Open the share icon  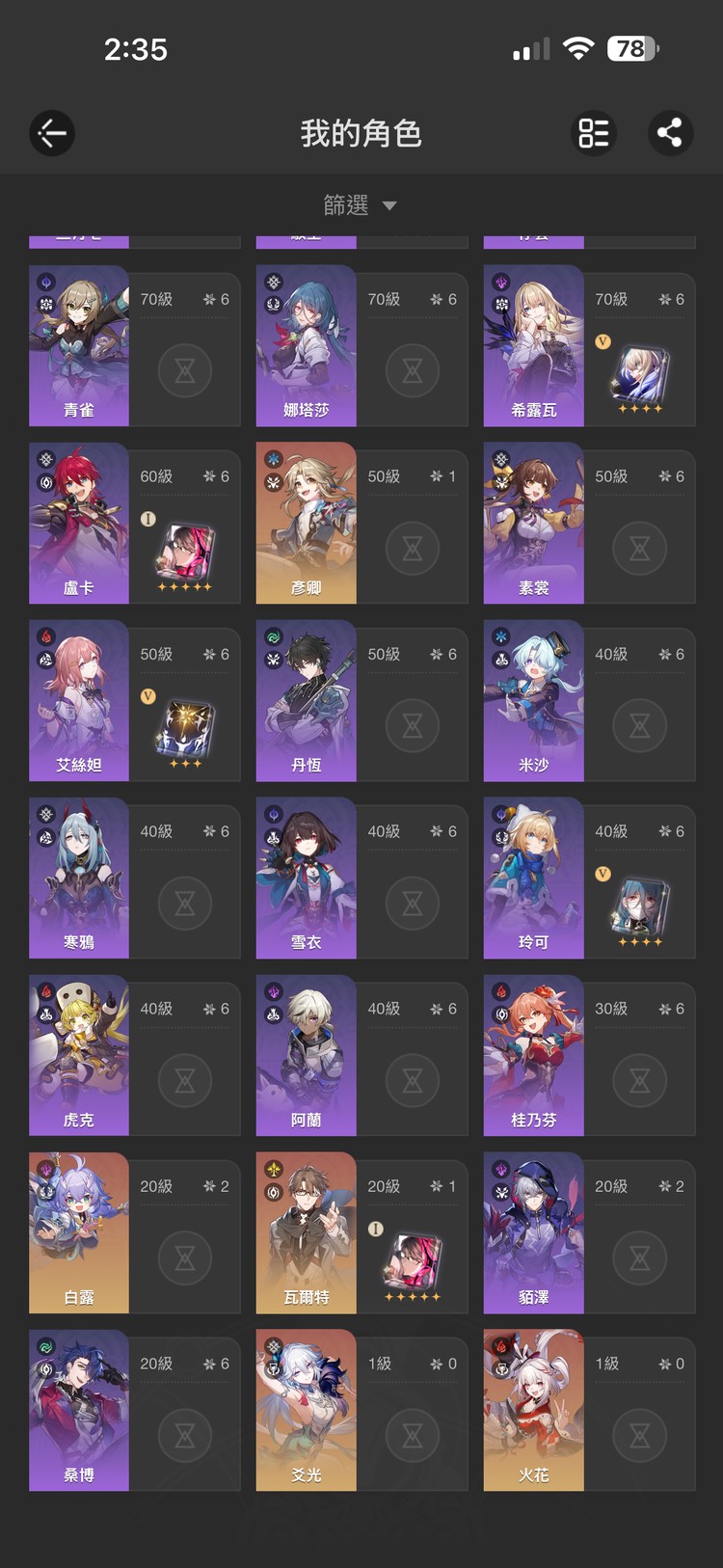click(670, 133)
